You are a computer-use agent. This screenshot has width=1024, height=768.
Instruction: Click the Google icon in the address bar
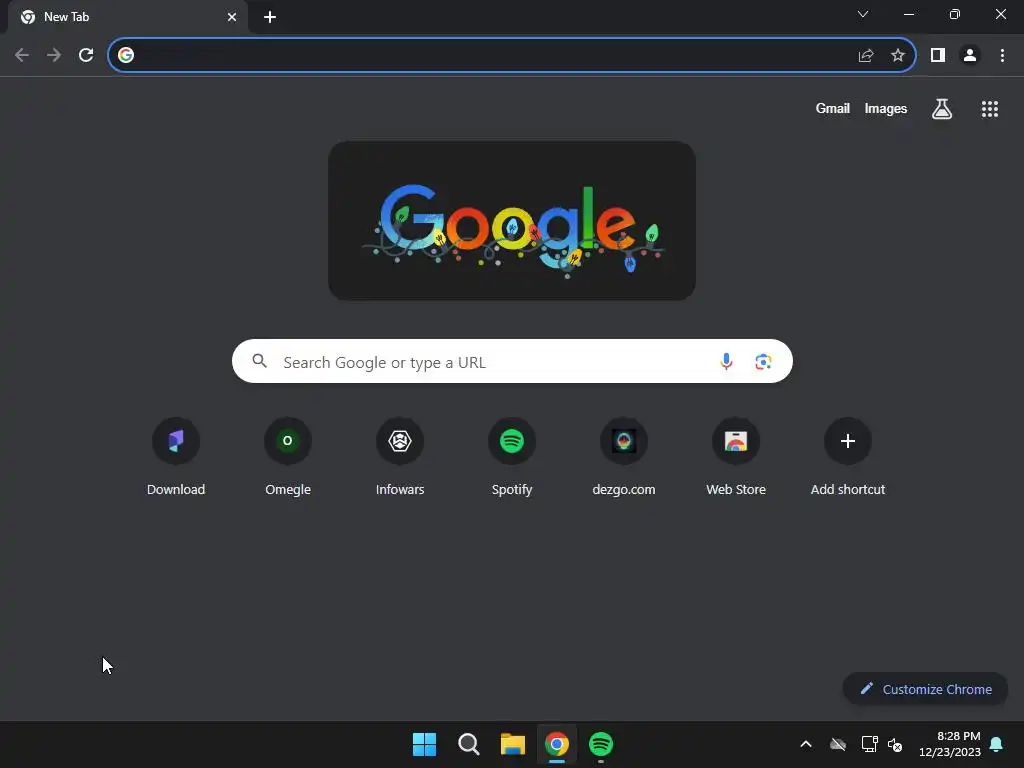coord(126,55)
